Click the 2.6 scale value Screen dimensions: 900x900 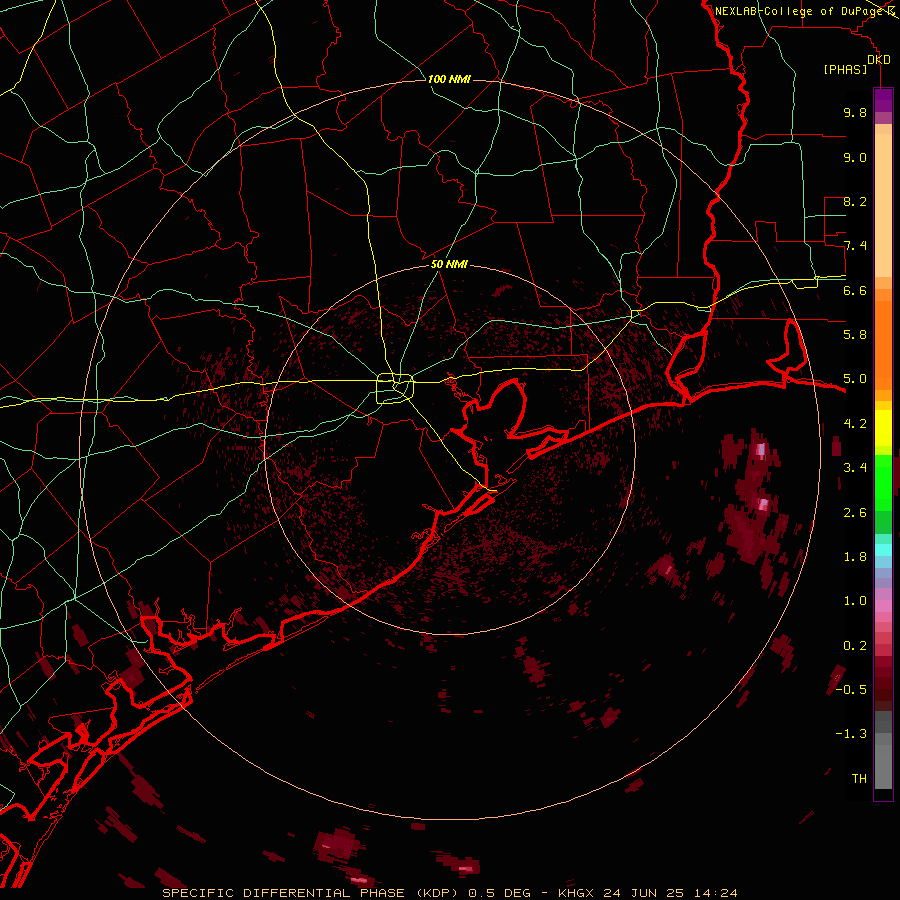pos(855,512)
